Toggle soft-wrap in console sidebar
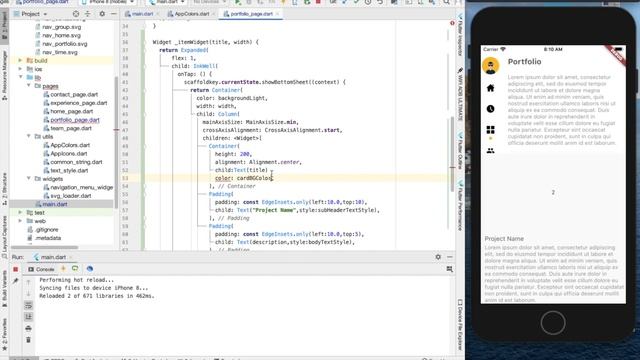The height and width of the screenshot is (360, 640). tap(28, 305)
